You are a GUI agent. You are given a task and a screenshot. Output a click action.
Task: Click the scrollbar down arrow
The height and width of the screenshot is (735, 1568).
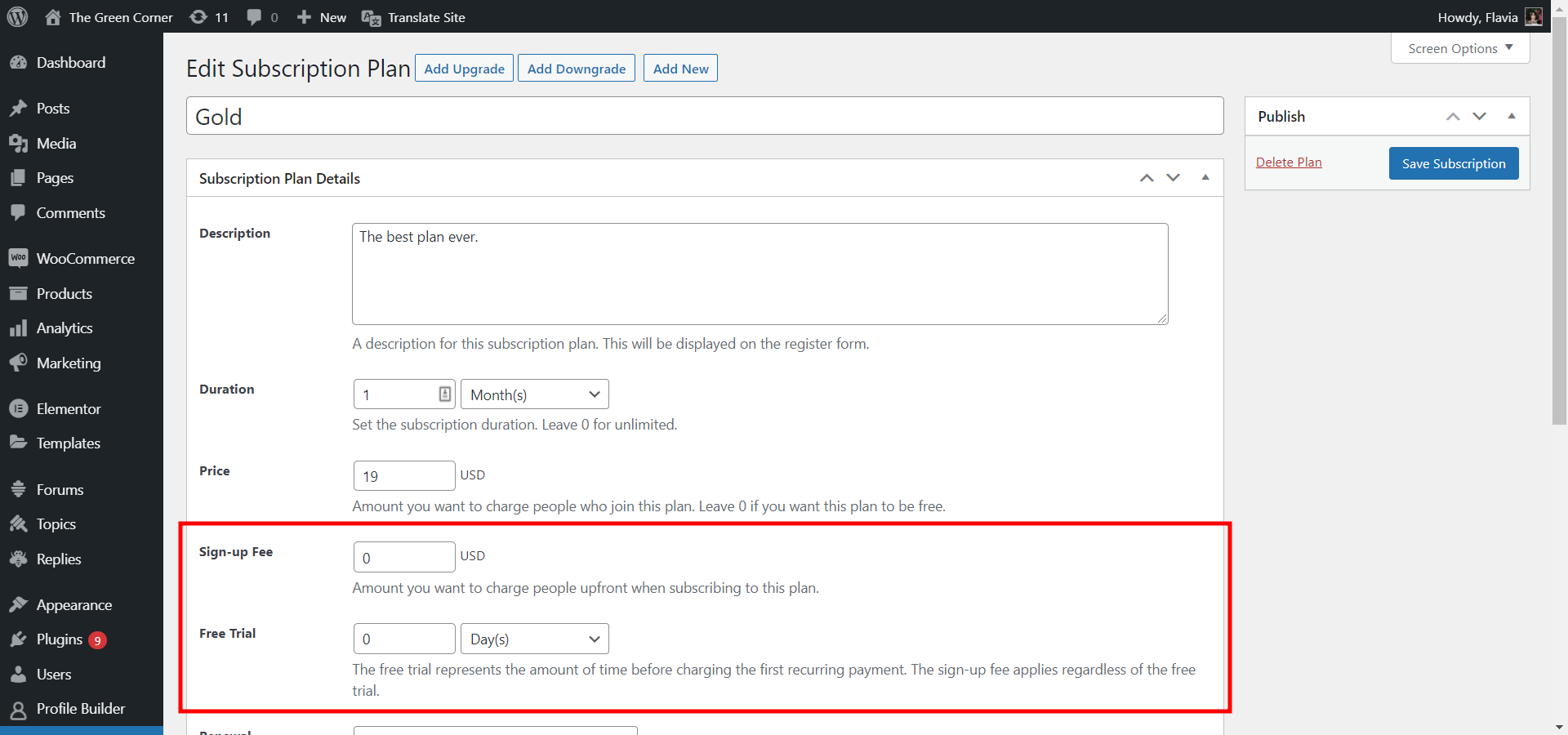tap(1559, 727)
